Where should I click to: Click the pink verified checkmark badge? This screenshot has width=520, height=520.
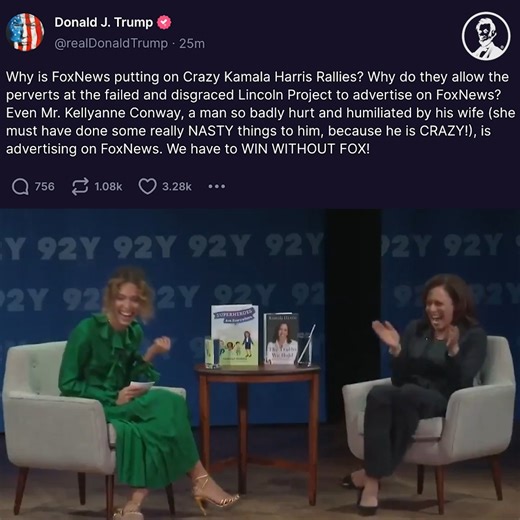pyautogui.click(x=164, y=23)
